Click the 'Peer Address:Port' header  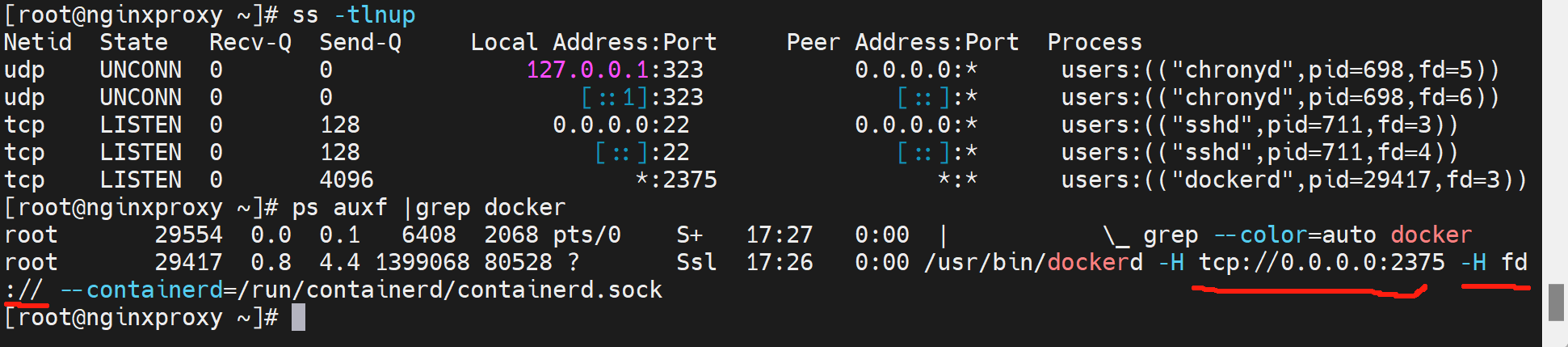tap(902, 42)
